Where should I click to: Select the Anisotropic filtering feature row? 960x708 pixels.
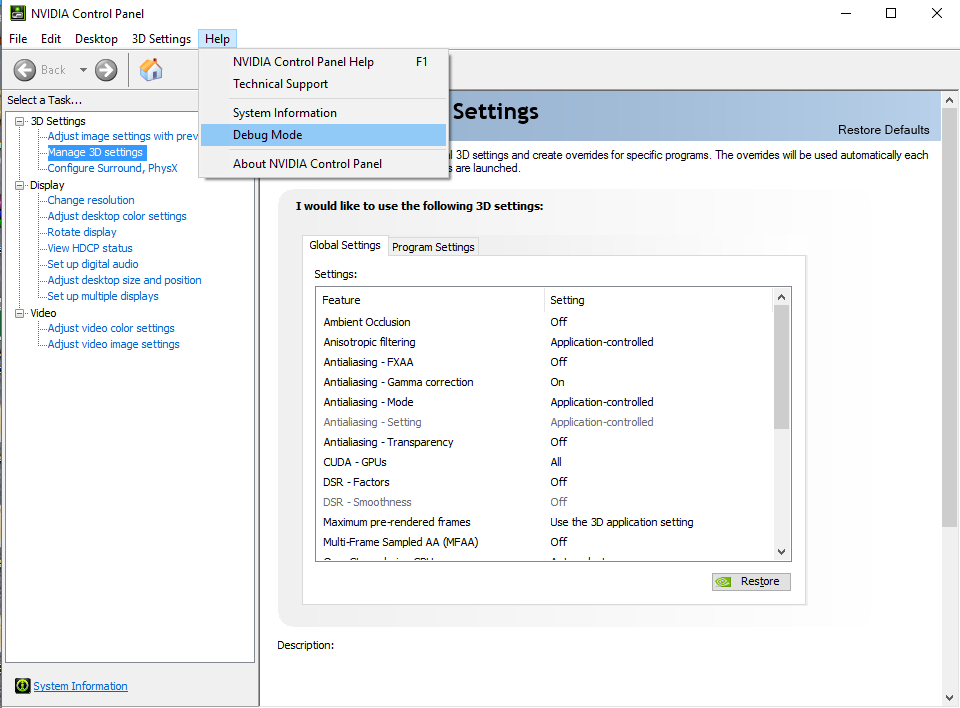pyautogui.click(x=545, y=342)
